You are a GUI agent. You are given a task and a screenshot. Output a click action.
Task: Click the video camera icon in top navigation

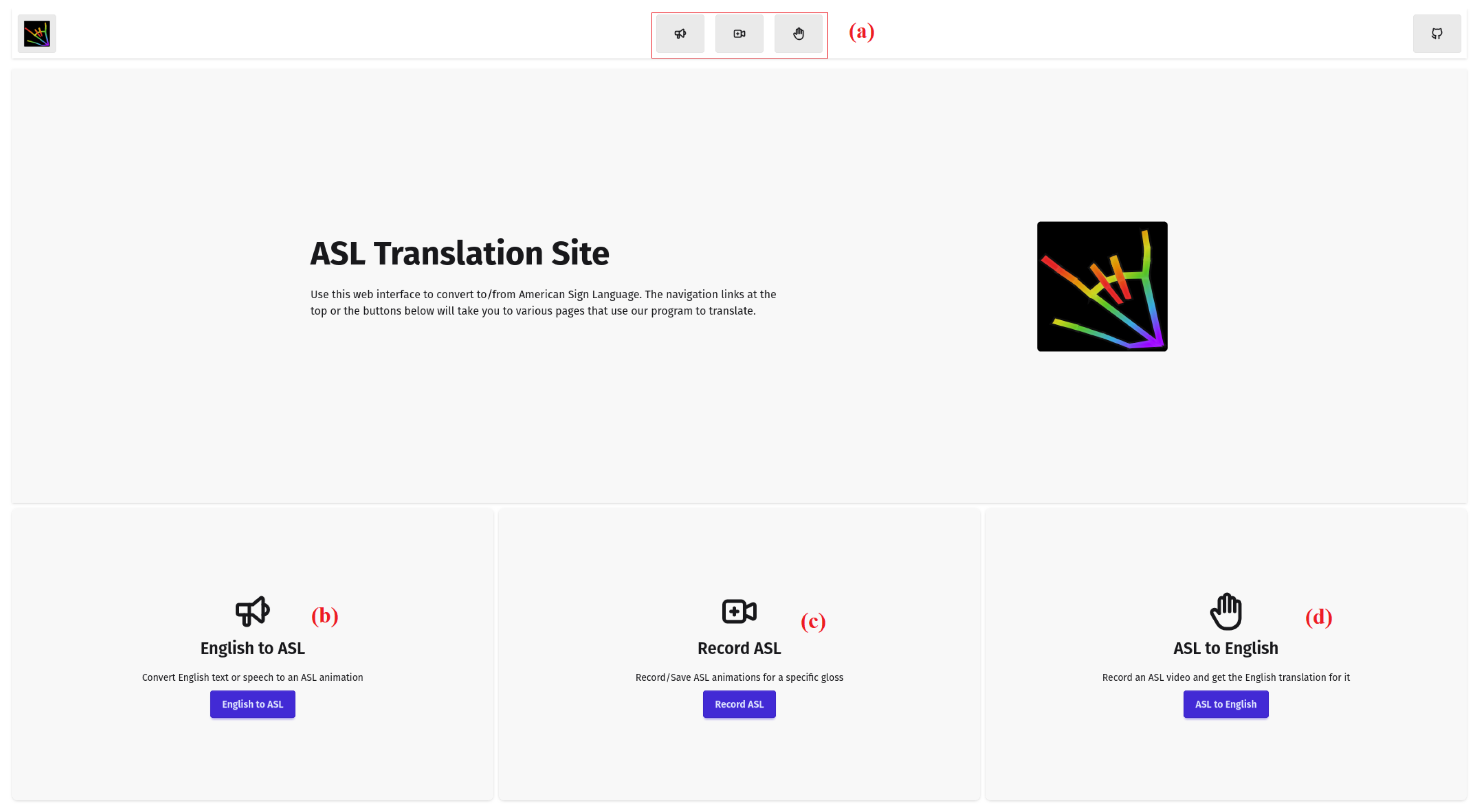(x=739, y=34)
